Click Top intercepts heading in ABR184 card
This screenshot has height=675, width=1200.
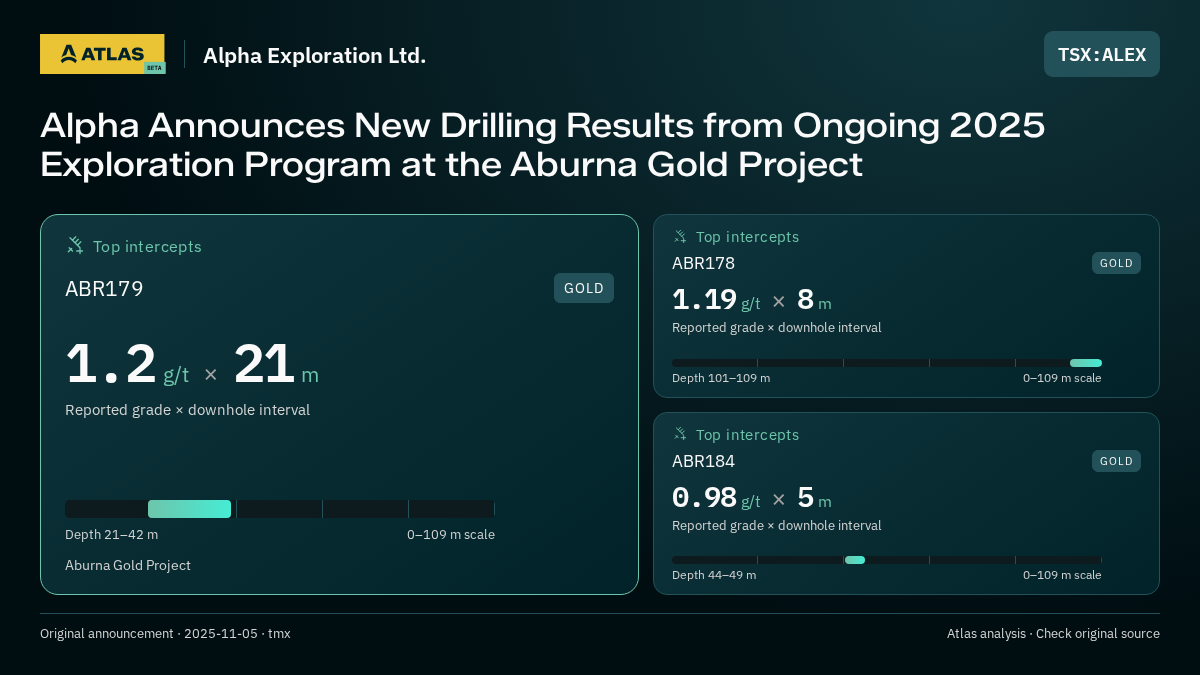click(x=747, y=435)
